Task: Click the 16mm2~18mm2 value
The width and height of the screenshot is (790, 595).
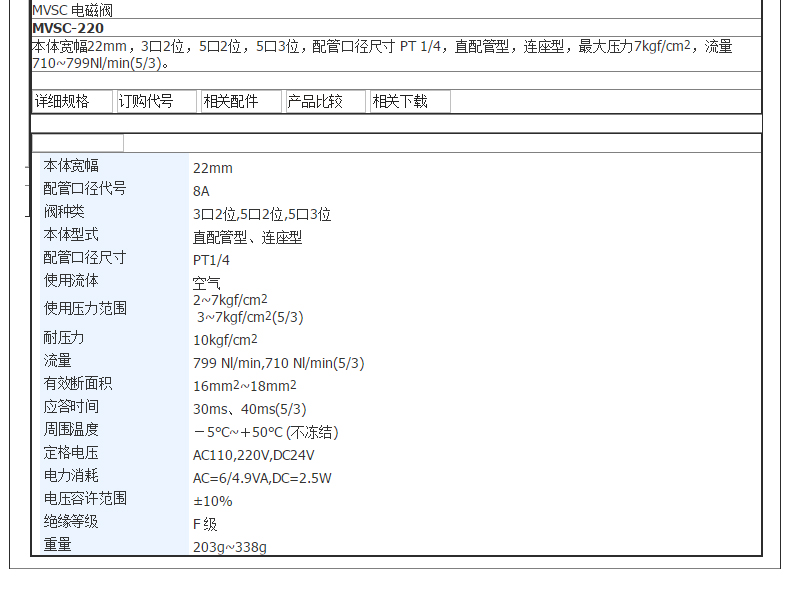Action: (245, 386)
